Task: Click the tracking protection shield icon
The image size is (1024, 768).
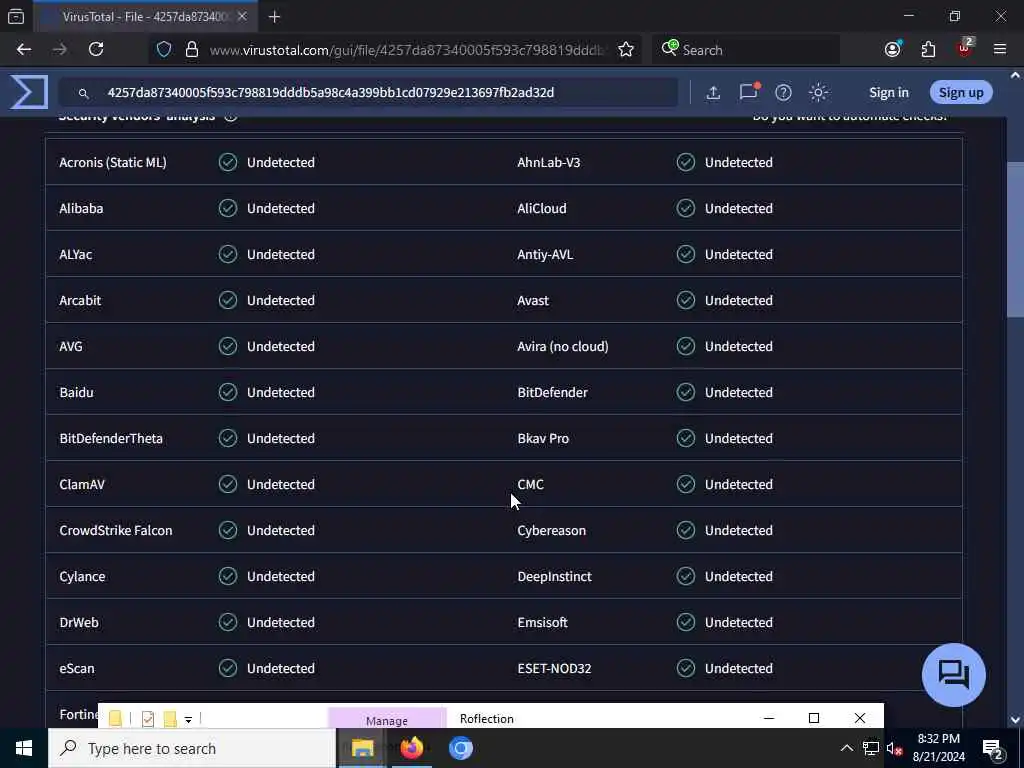Action: tap(164, 50)
